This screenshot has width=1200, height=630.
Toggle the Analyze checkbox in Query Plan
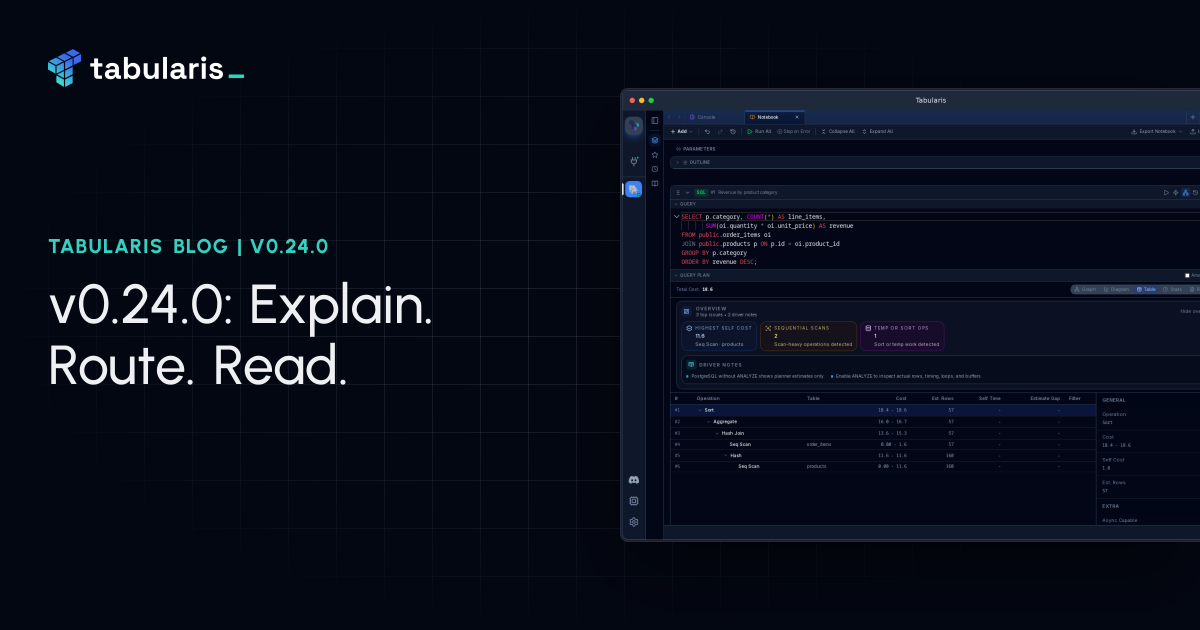pos(1187,275)
